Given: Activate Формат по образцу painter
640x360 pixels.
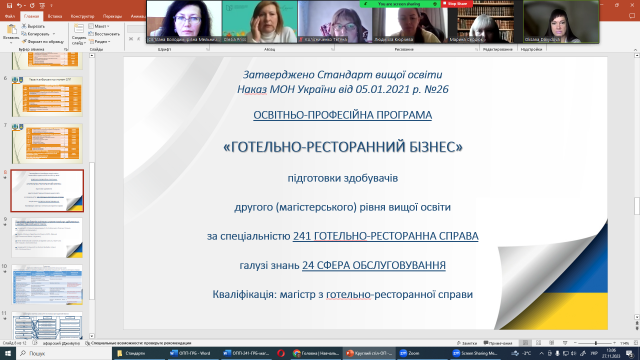Looking at the screenshot, I should pos(43,42).
